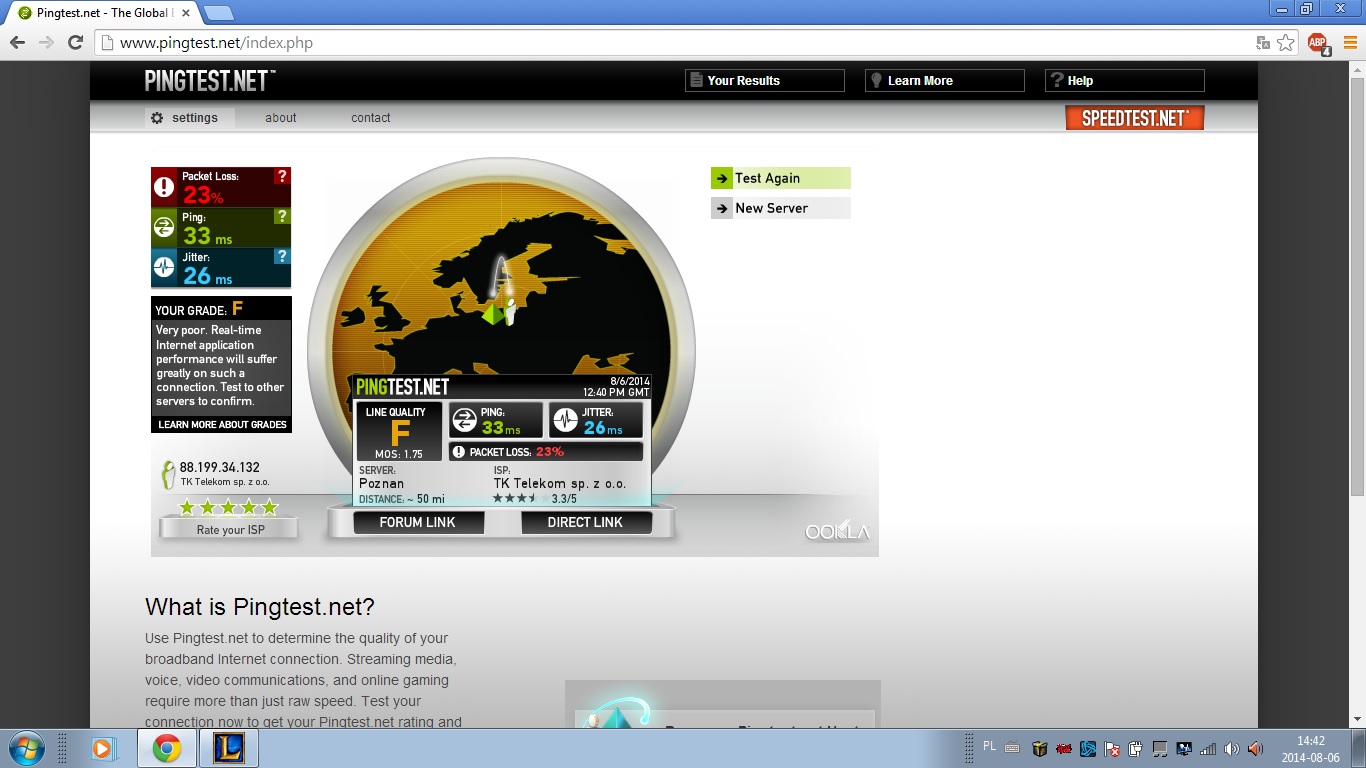This screenshot has width=1366, height=768.
Task: Click the network signal bars tray icon
Action: 1208,748
